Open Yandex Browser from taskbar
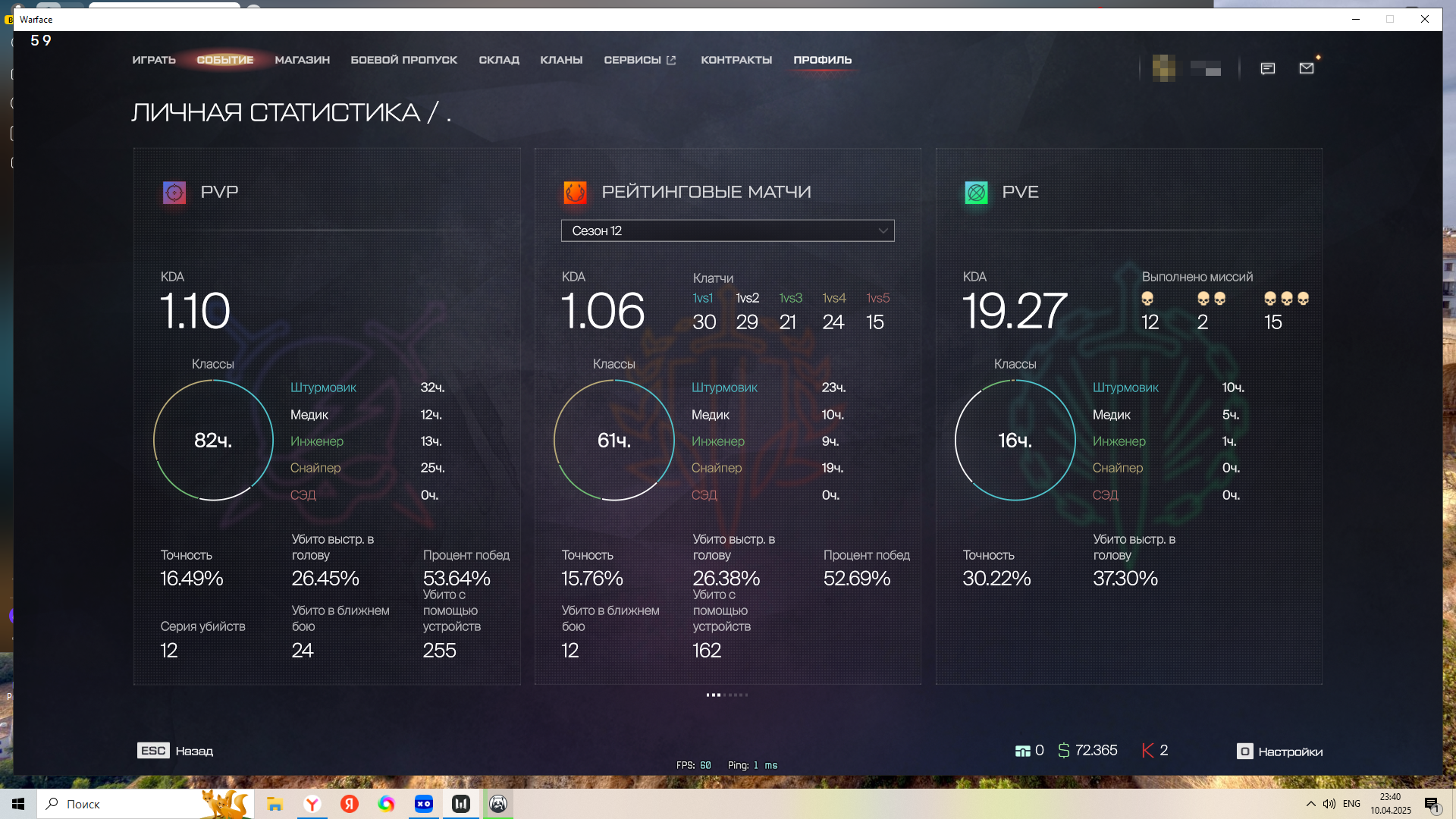Viewport: 1456px width, 819px height. tap(312, 804)
